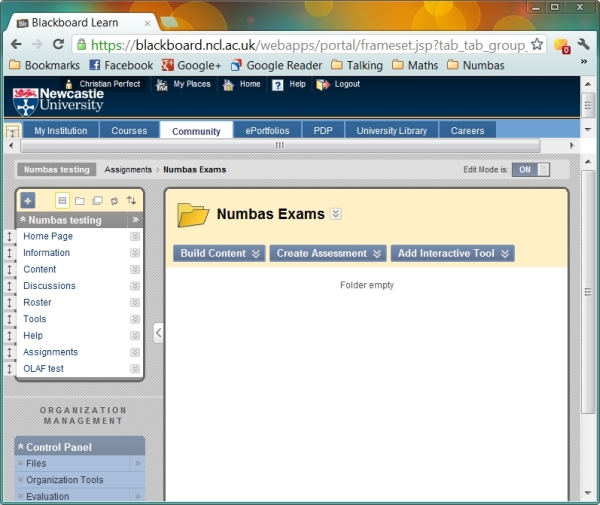Click the reorder menu items arrows icon
The width and height of the screenshot is (600, 505).
tap(131, 200)
